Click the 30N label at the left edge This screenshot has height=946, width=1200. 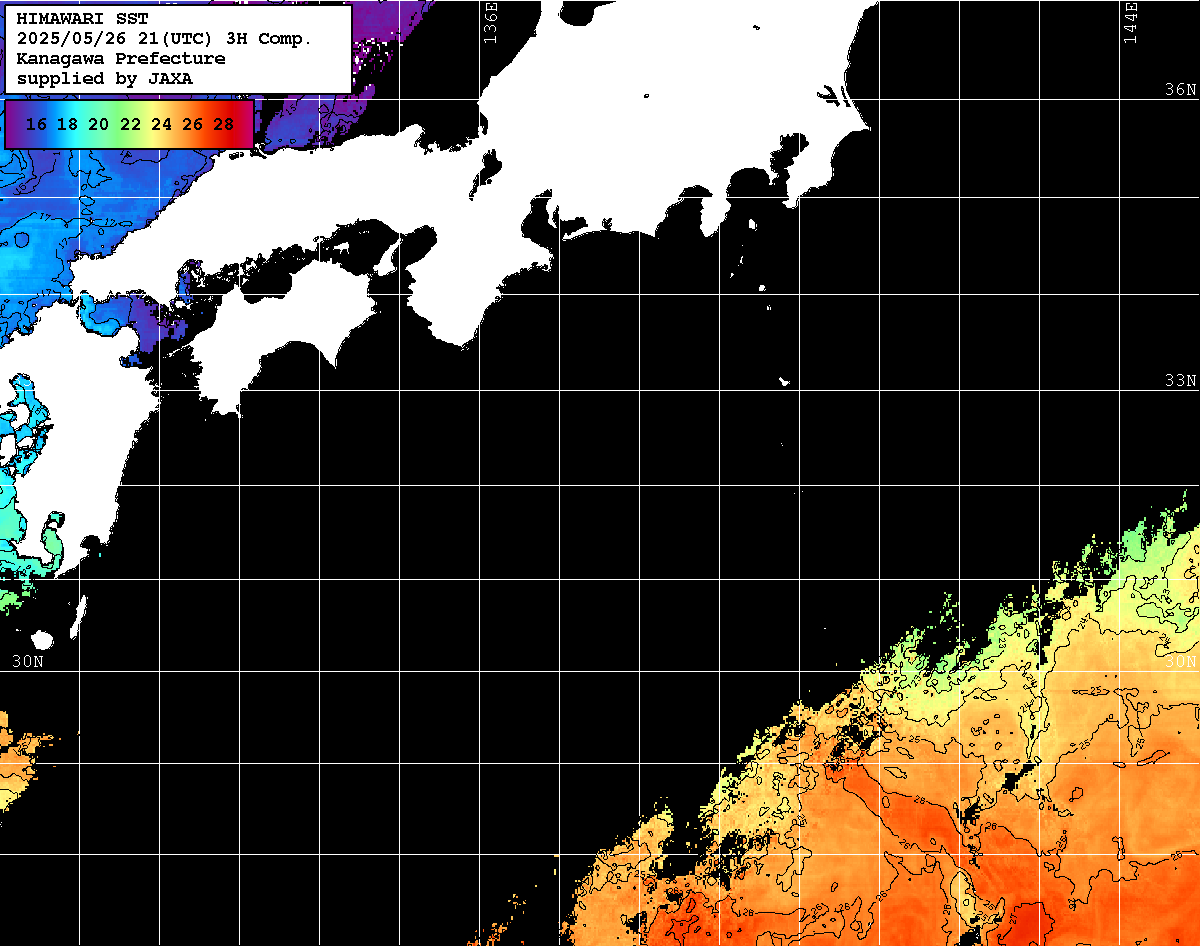tap(28, 661)
